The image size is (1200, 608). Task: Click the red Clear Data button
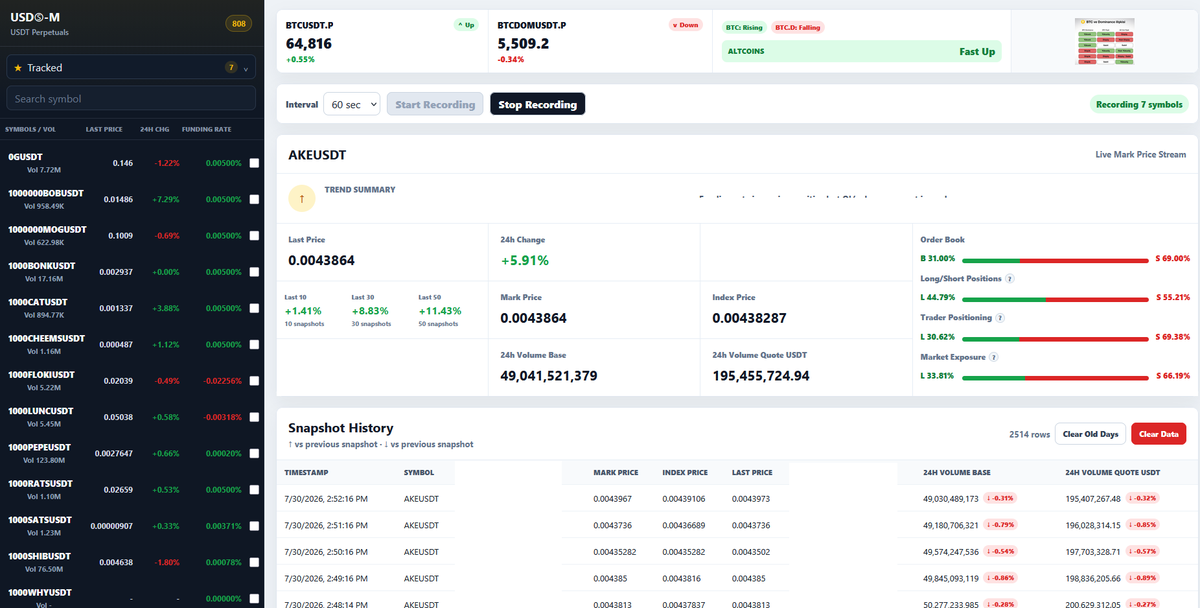[1158, 434]
